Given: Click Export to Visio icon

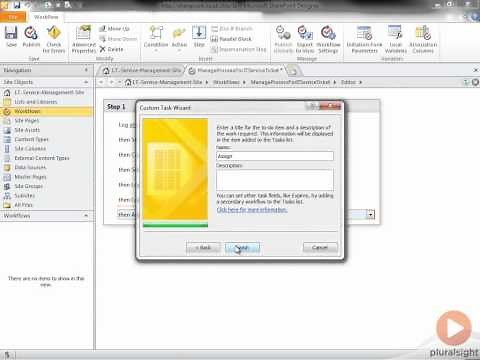Looking at the screenshot, I should coord(305,40).
